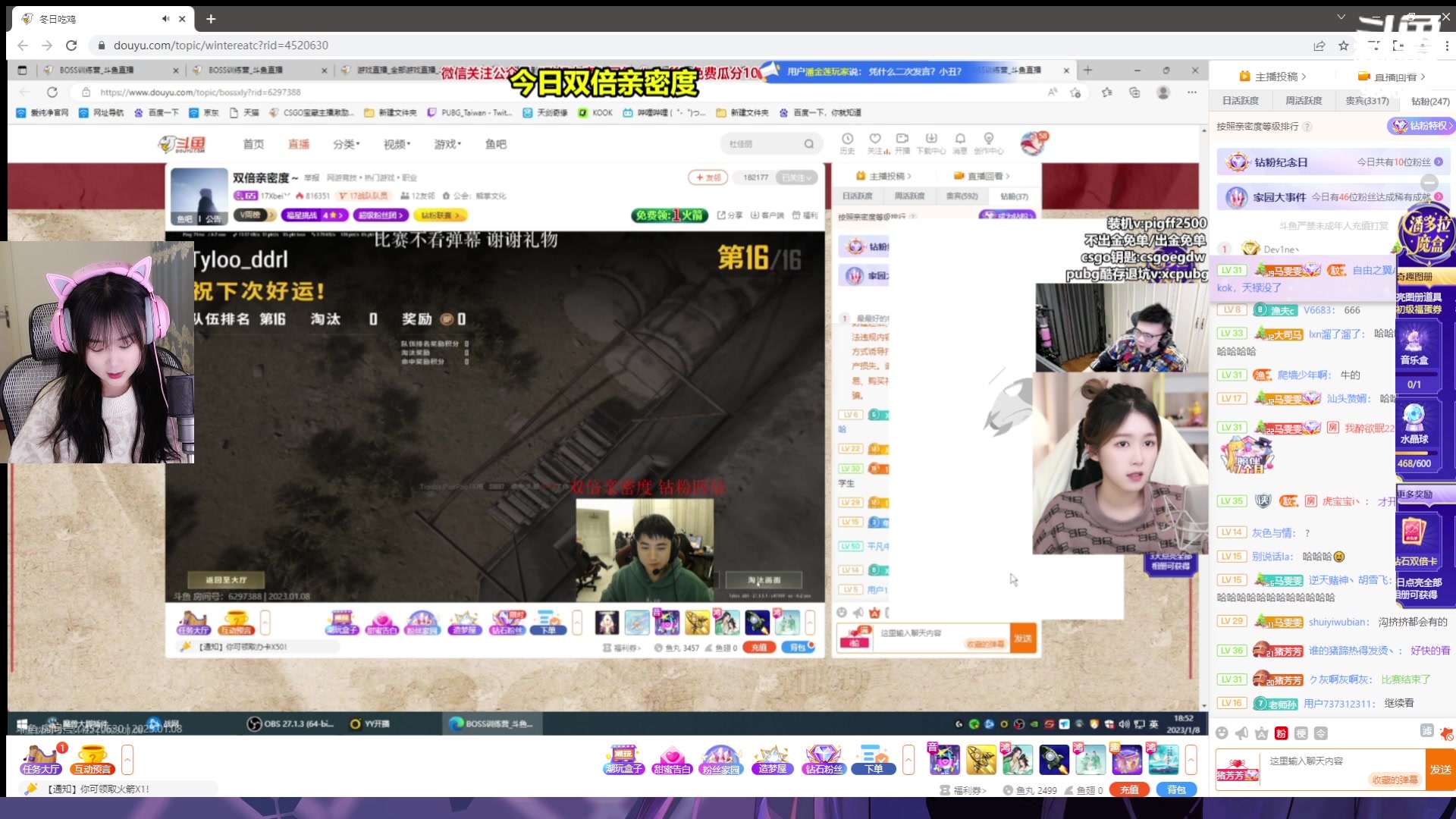Click the 钻粉特权 privilege button
The height and width of the screenshot is (819, 1456).
(x=1420, y=126)
